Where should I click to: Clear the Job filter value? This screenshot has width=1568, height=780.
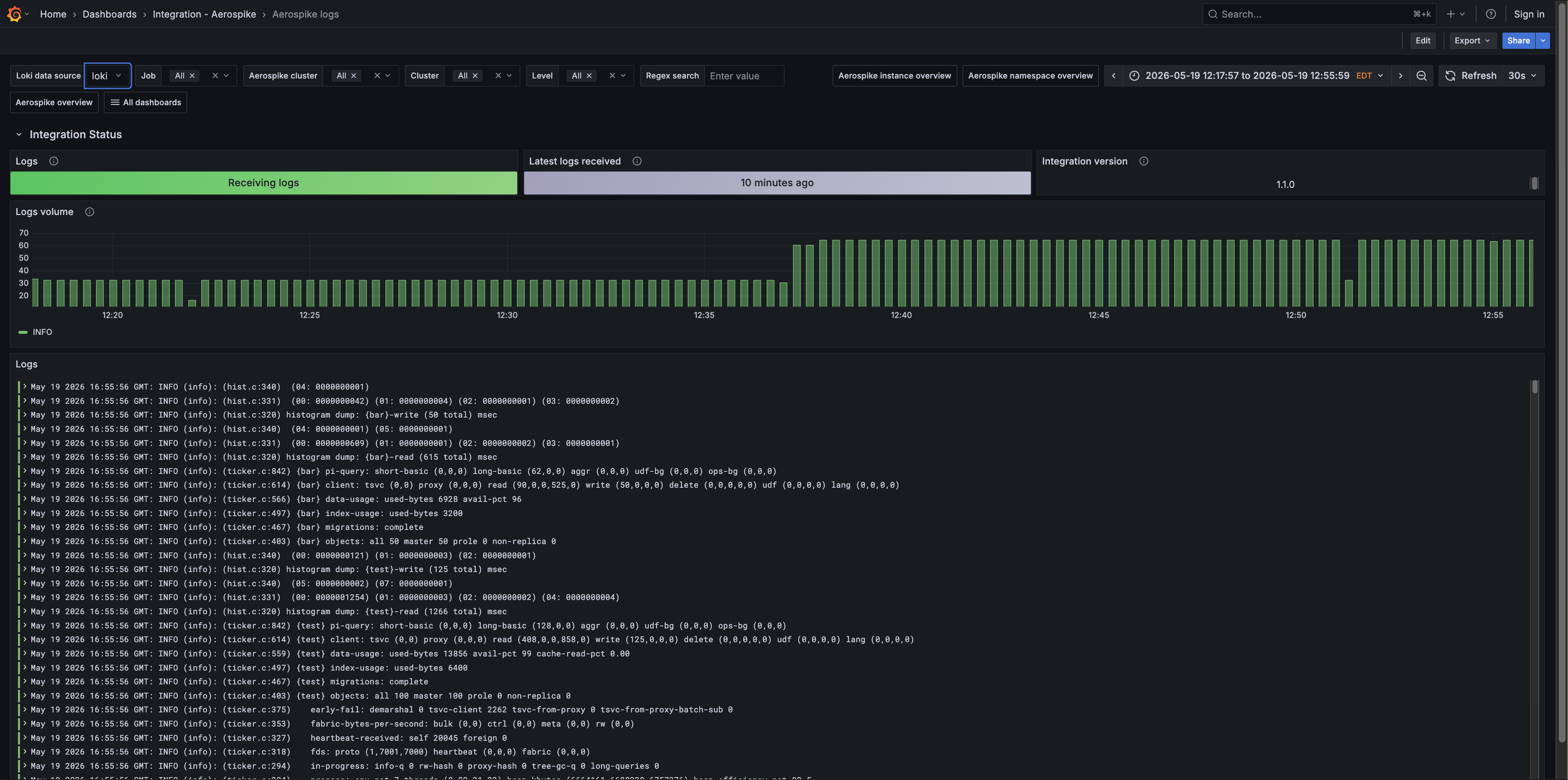[215, 76]
